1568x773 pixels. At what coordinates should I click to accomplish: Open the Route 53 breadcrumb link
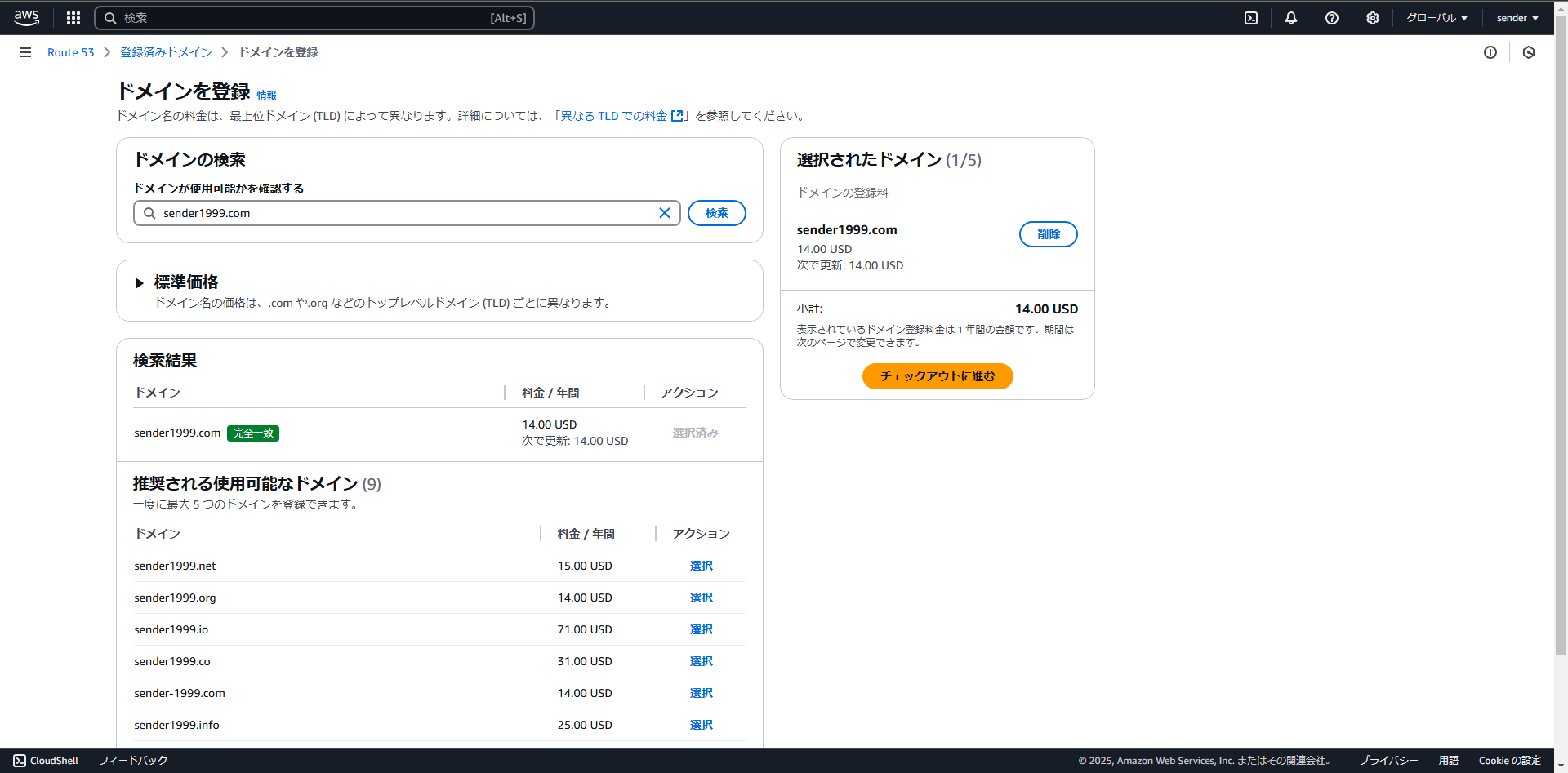click(x=70, y=51)
